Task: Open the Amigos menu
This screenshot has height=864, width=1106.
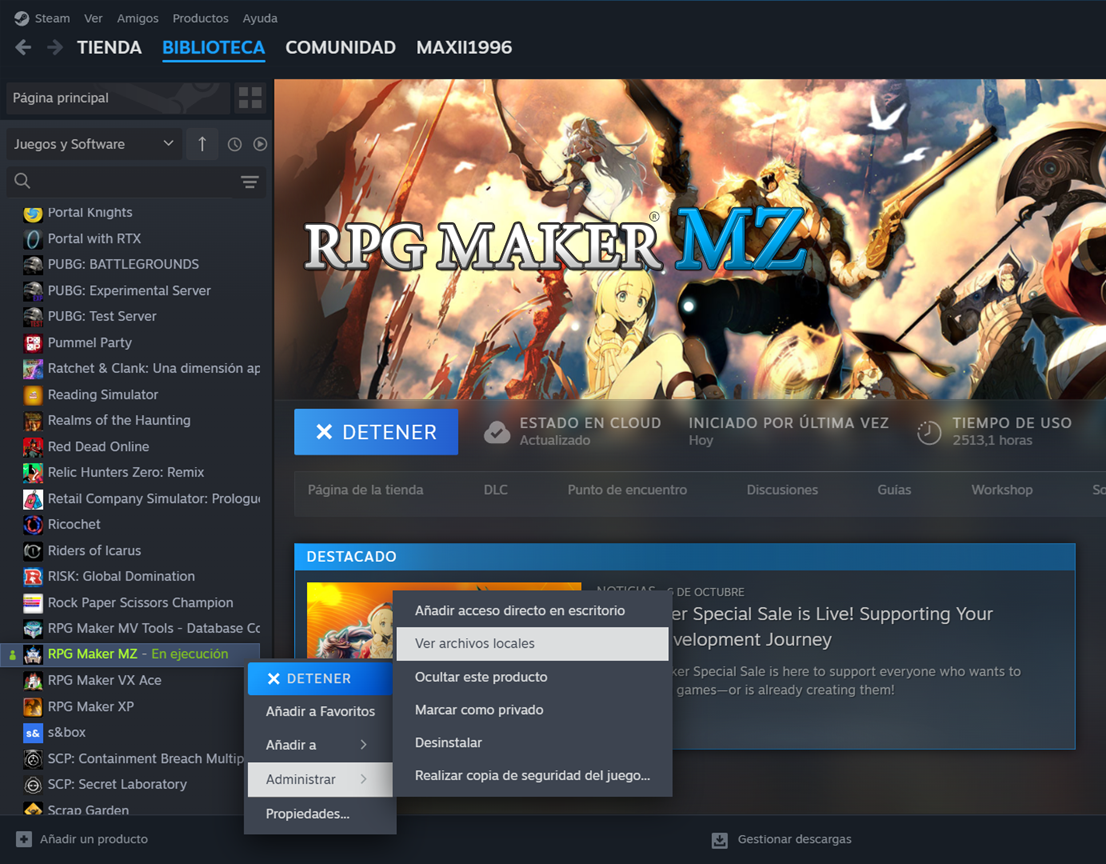Action: tap(138, 18)
